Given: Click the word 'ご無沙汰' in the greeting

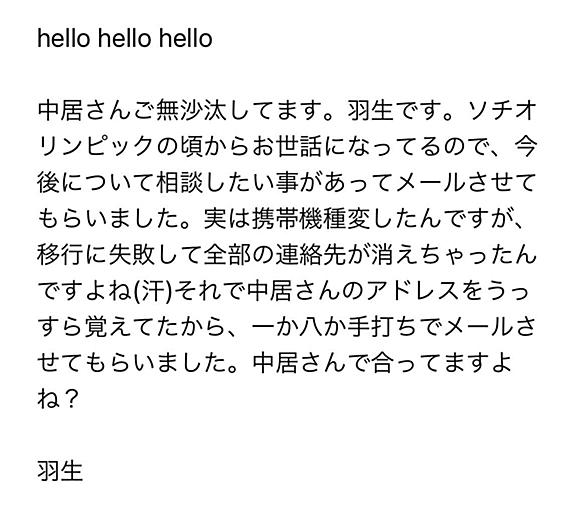Looking at the screenshot, I should [181, 111].
